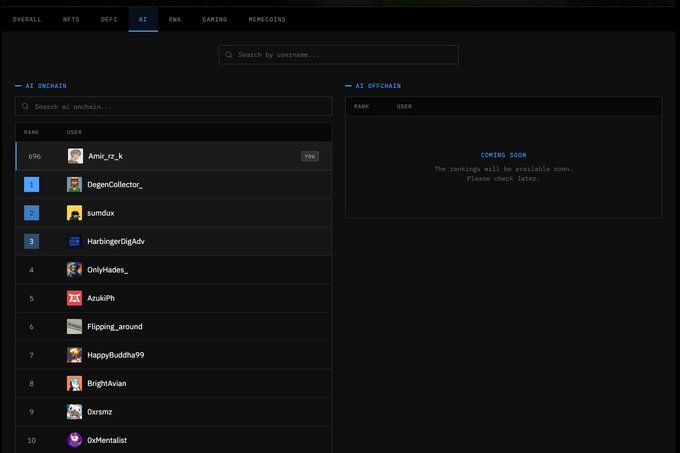Click the rank 3 badge
The image size is (680, 453).
coord(31,241)
